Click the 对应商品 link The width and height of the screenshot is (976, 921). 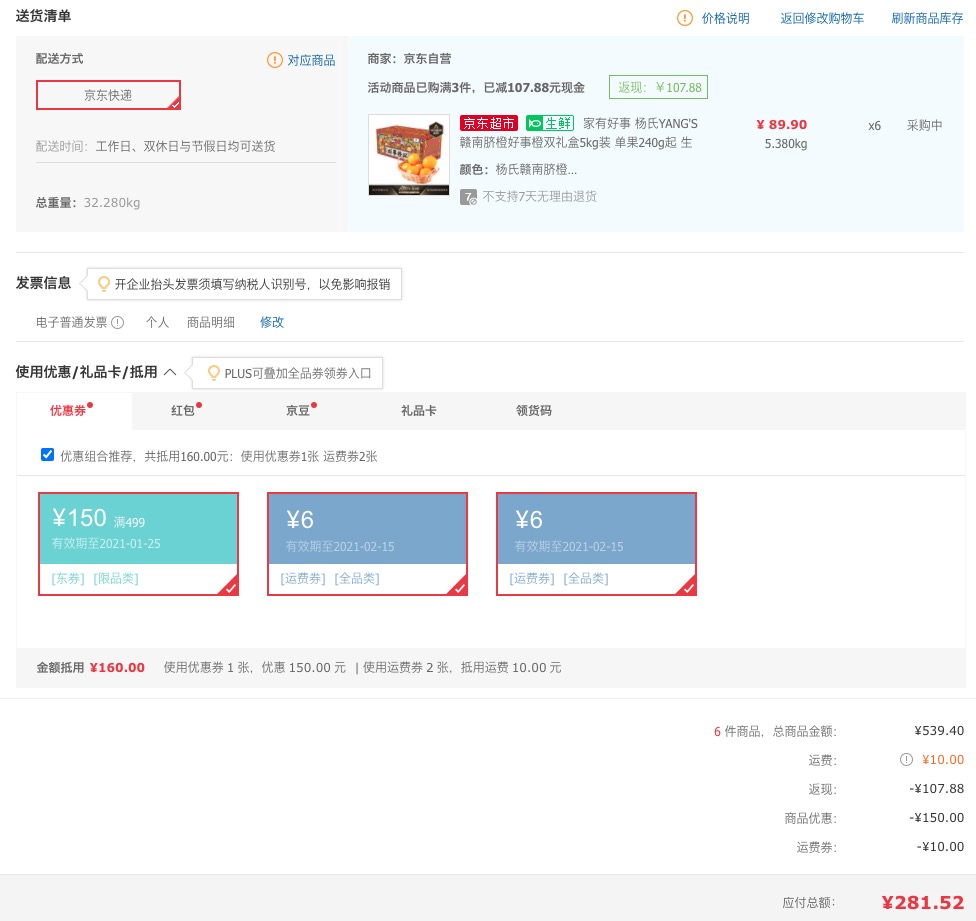click(x=311, y=60)
